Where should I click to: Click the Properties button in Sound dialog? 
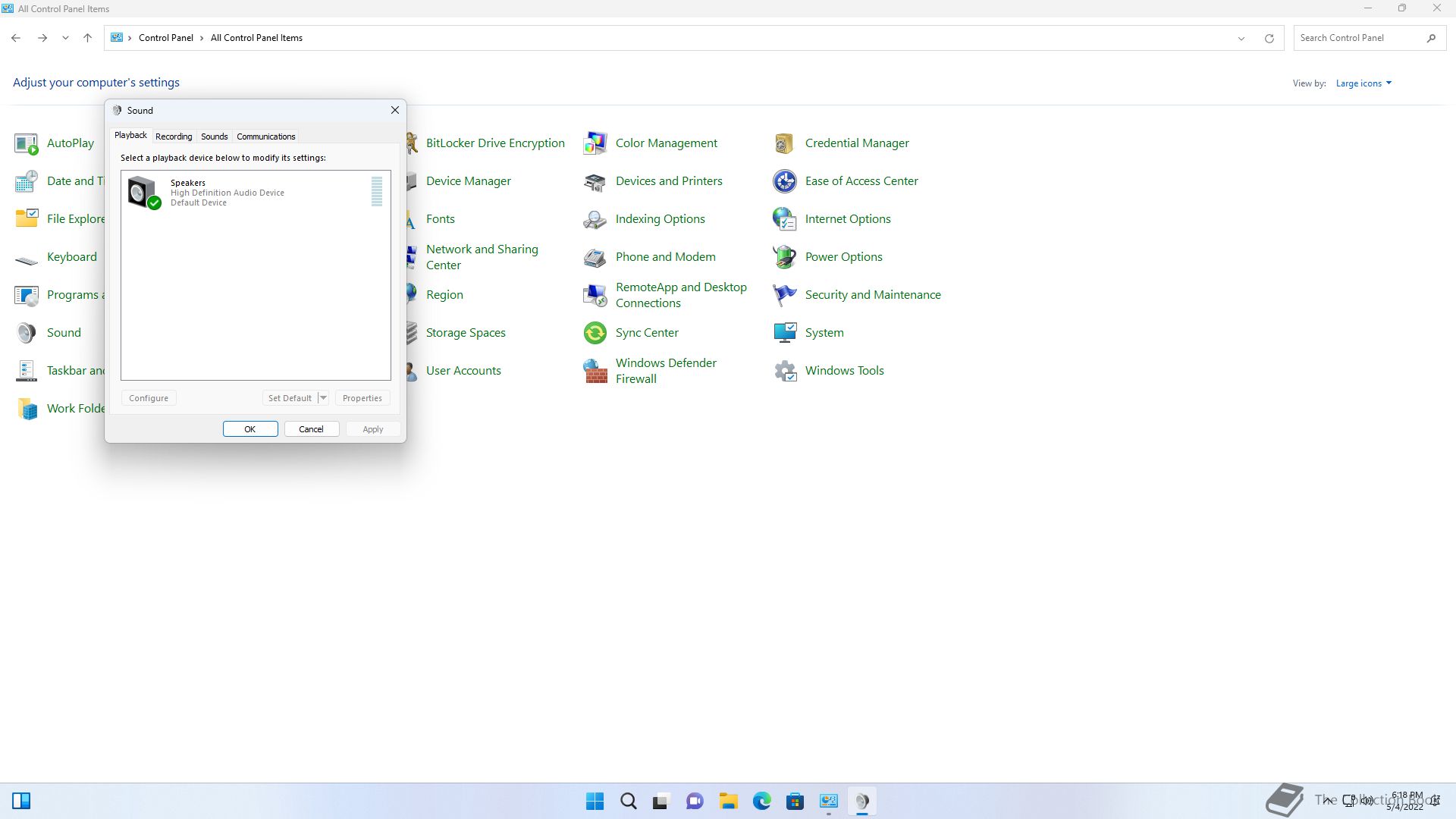pos(362,398)
